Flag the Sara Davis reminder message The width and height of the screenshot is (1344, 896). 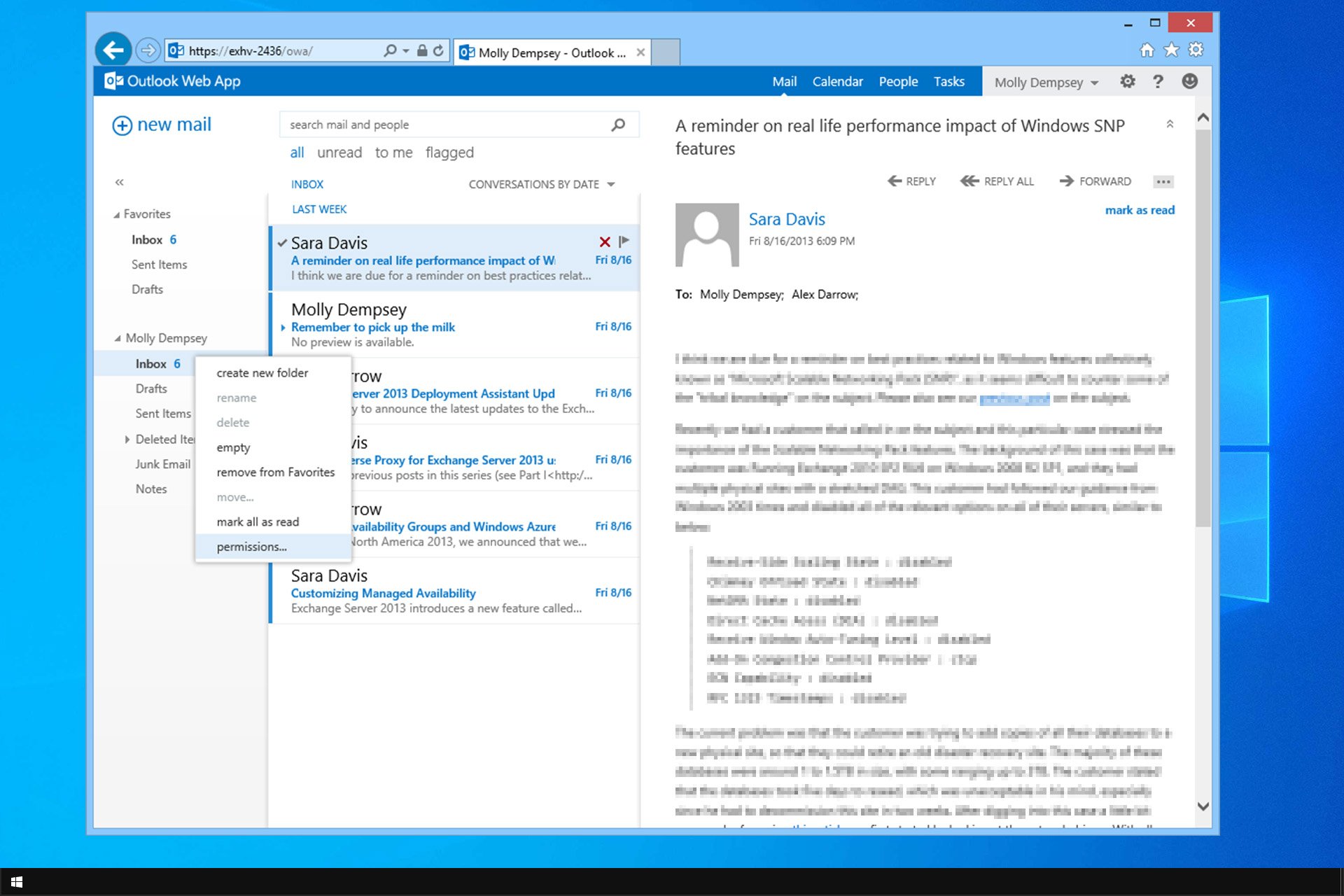624,241
